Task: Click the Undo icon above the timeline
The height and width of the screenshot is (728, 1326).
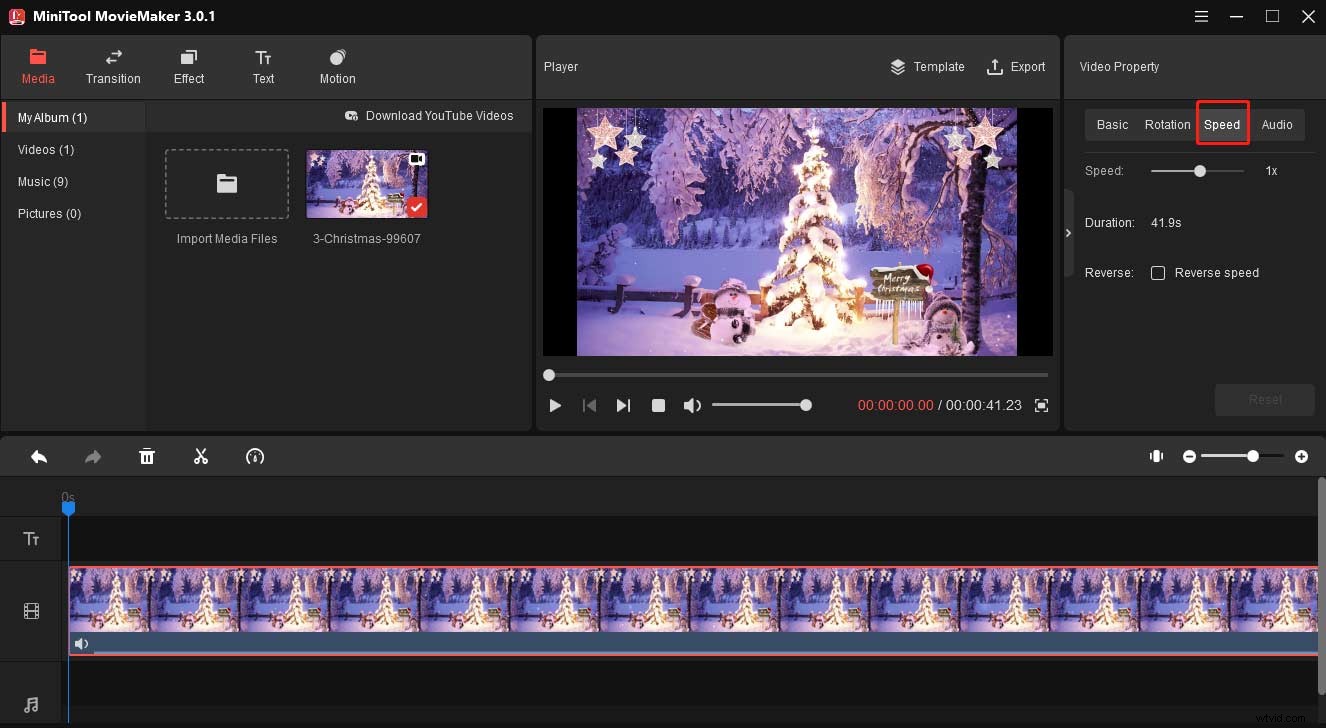Action: coord(39,456)
